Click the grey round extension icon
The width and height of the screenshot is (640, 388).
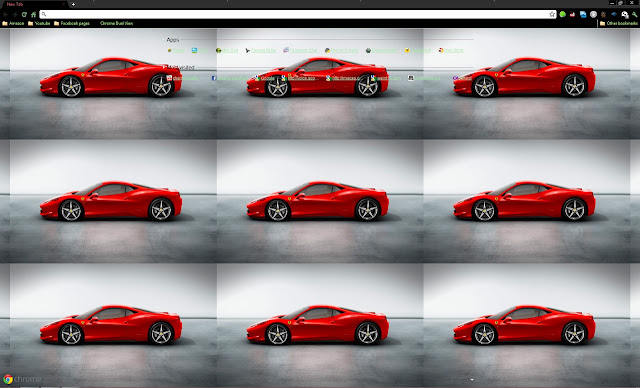[x=593, y=14]
